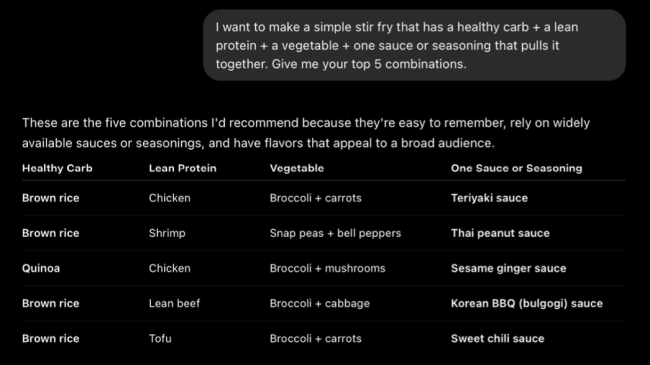Click the Healthy Carb column header
This screenshot has height=365, width=650.
coord(57,168)
